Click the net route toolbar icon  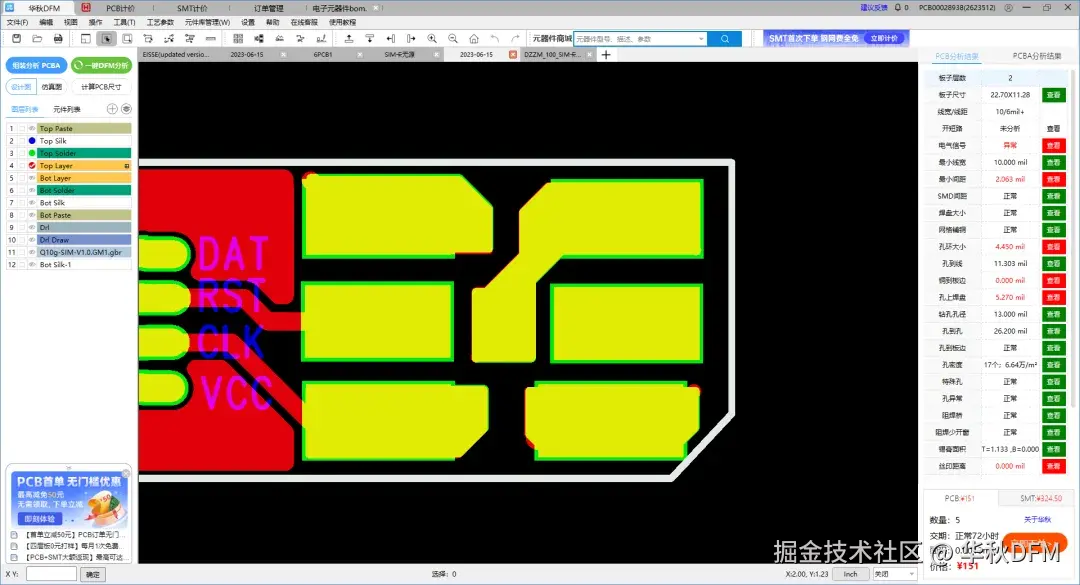[169, 39]
